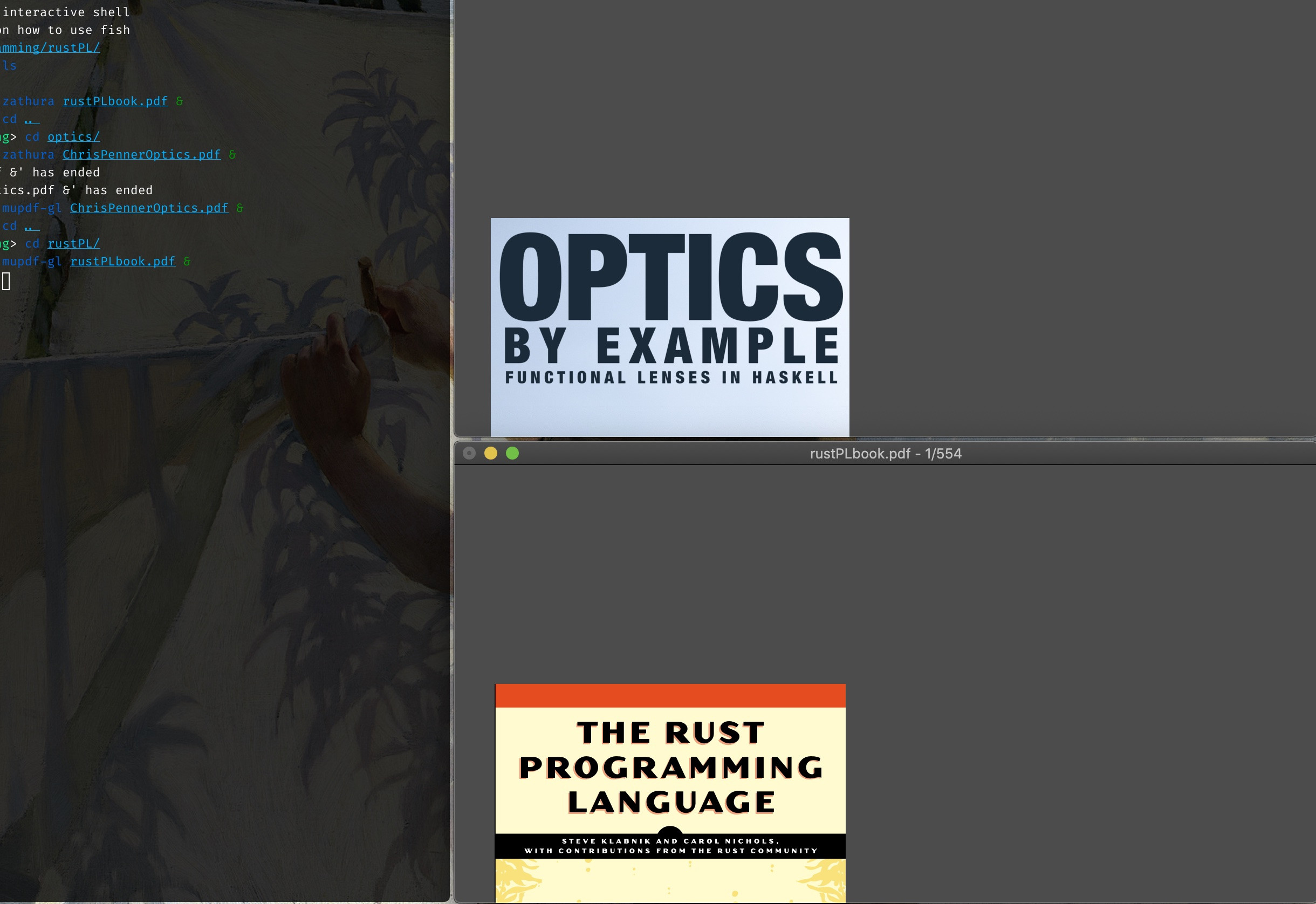Click the close button of rustPLbook.pdf window

(x=469, y=453)
